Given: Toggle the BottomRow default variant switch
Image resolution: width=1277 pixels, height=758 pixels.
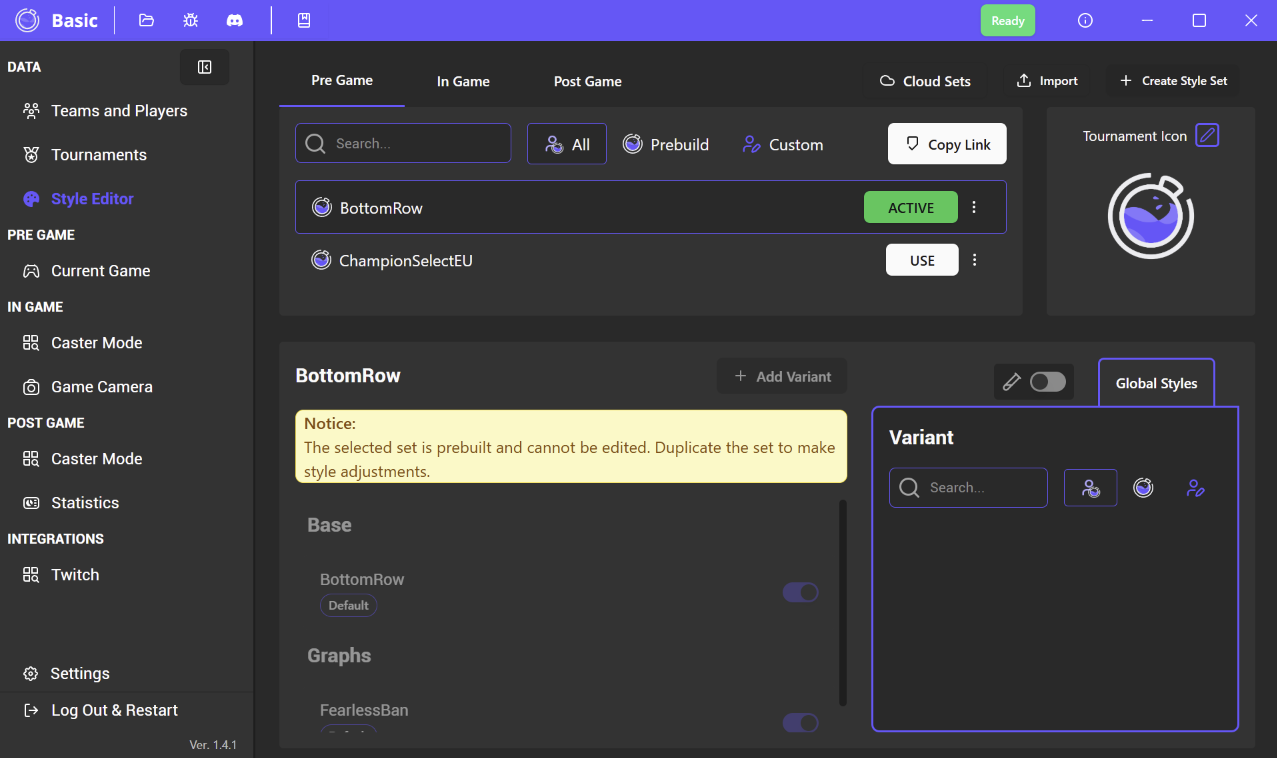Looking at the screenshot, I should [x=800, y=592].
